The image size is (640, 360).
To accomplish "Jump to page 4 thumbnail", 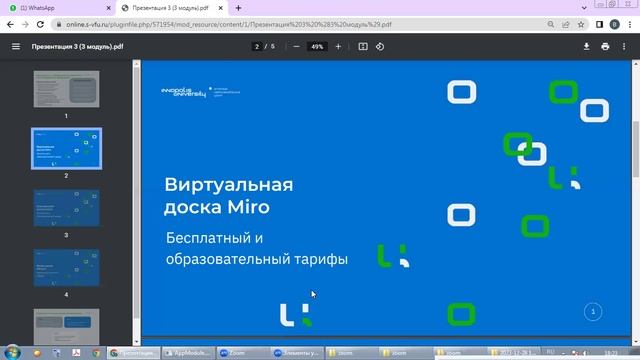I will (x=66, y=268).
